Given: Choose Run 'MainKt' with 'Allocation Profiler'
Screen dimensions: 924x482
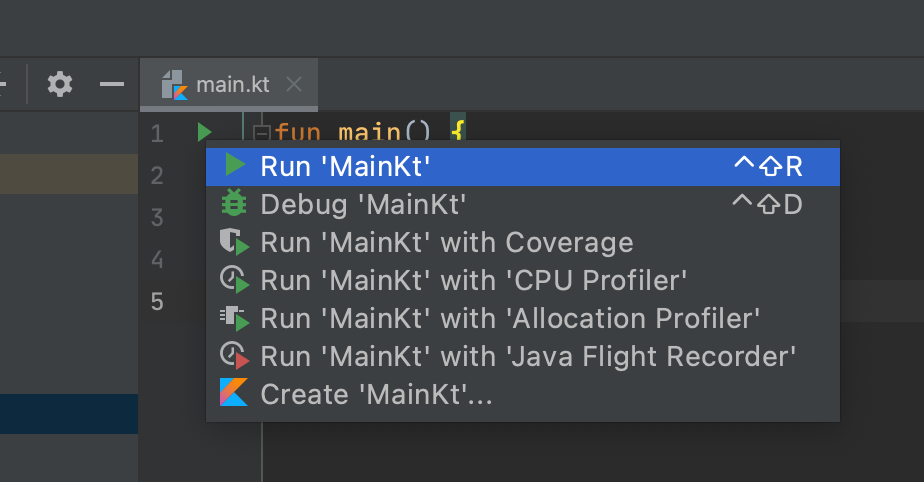Looking at the screenshot, I should (x=523, y=319).
